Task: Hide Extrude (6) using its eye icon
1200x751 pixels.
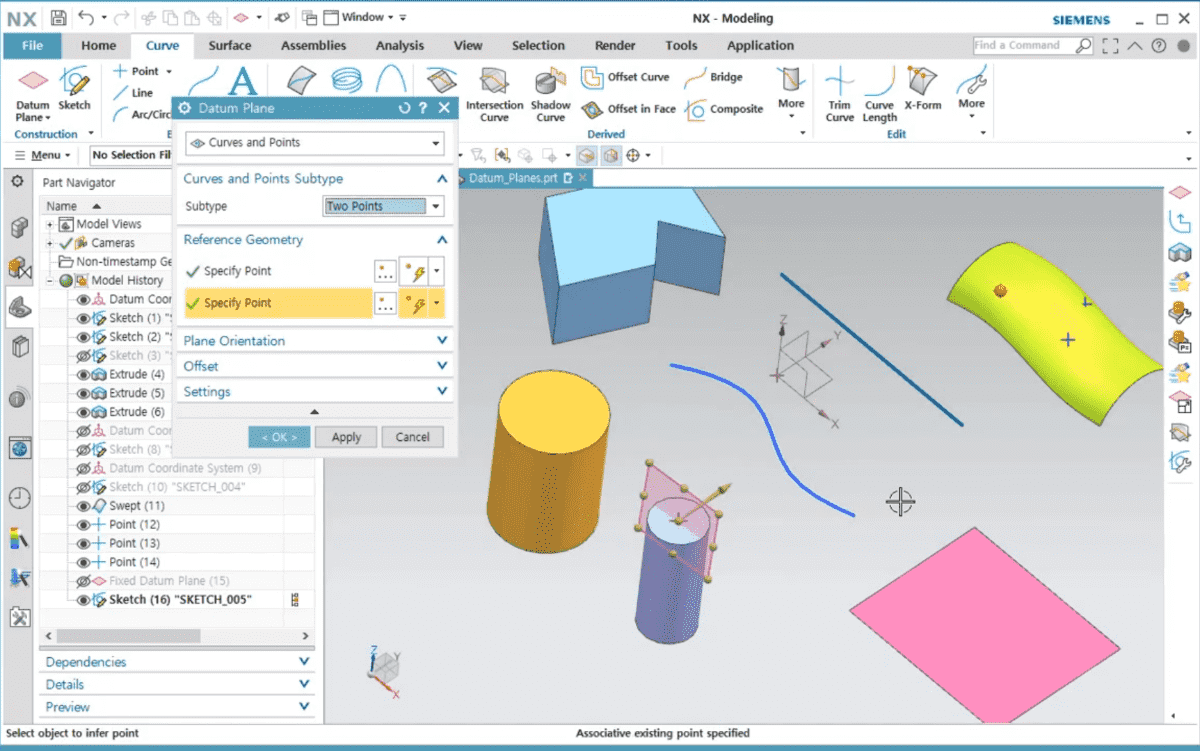Action: [84, 412]
